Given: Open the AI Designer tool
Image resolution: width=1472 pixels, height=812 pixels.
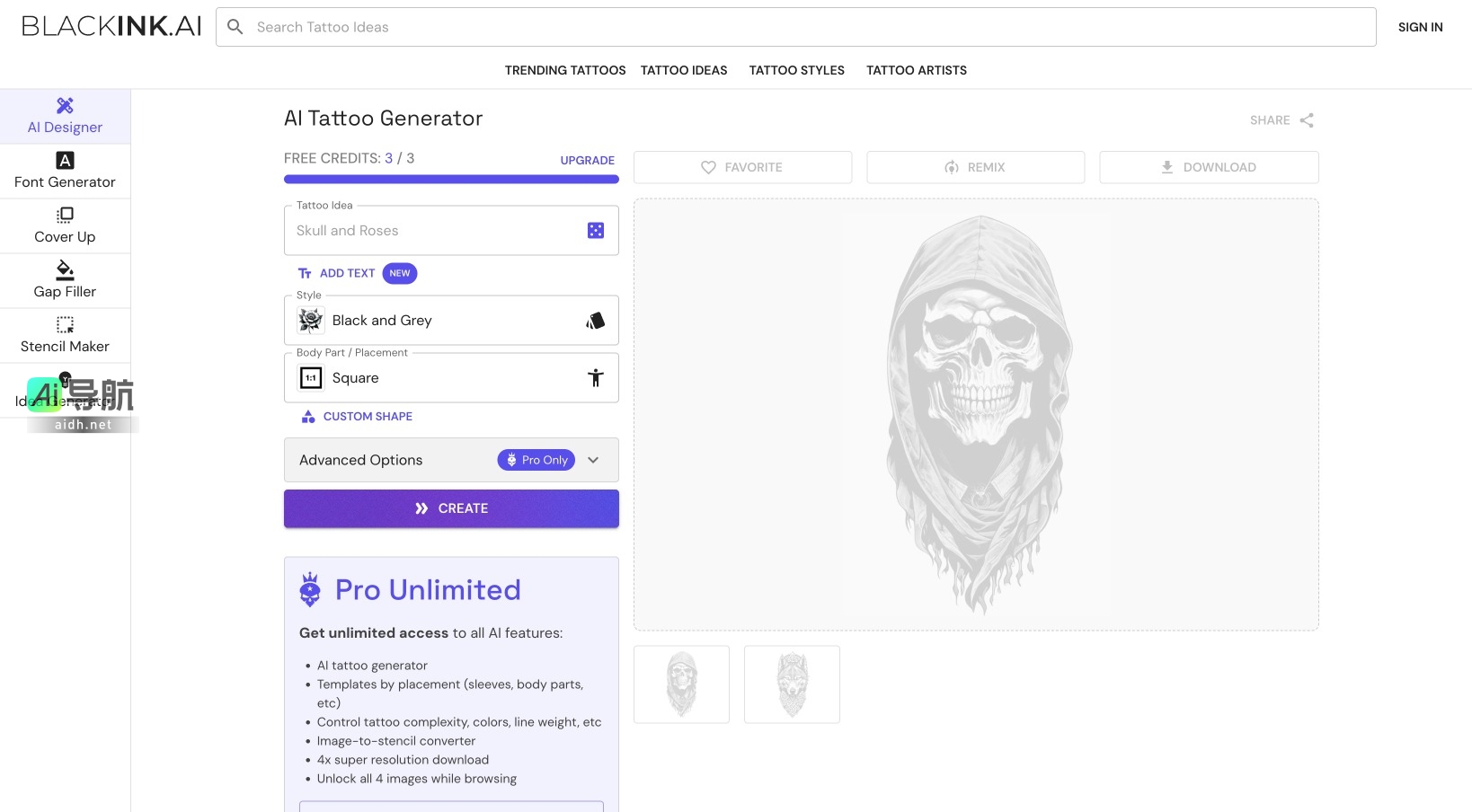Looking at the screenshot, I should click(65, 117).
